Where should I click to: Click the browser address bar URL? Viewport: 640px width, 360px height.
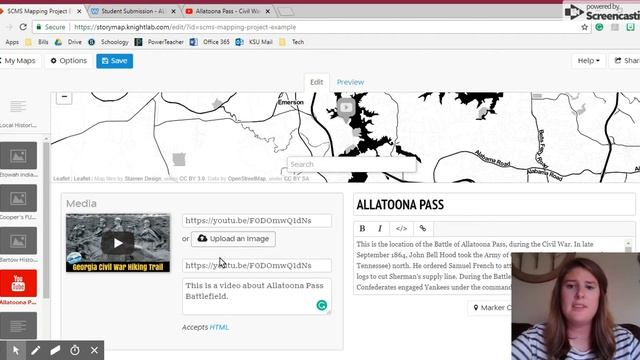click(x=185, y=27)
